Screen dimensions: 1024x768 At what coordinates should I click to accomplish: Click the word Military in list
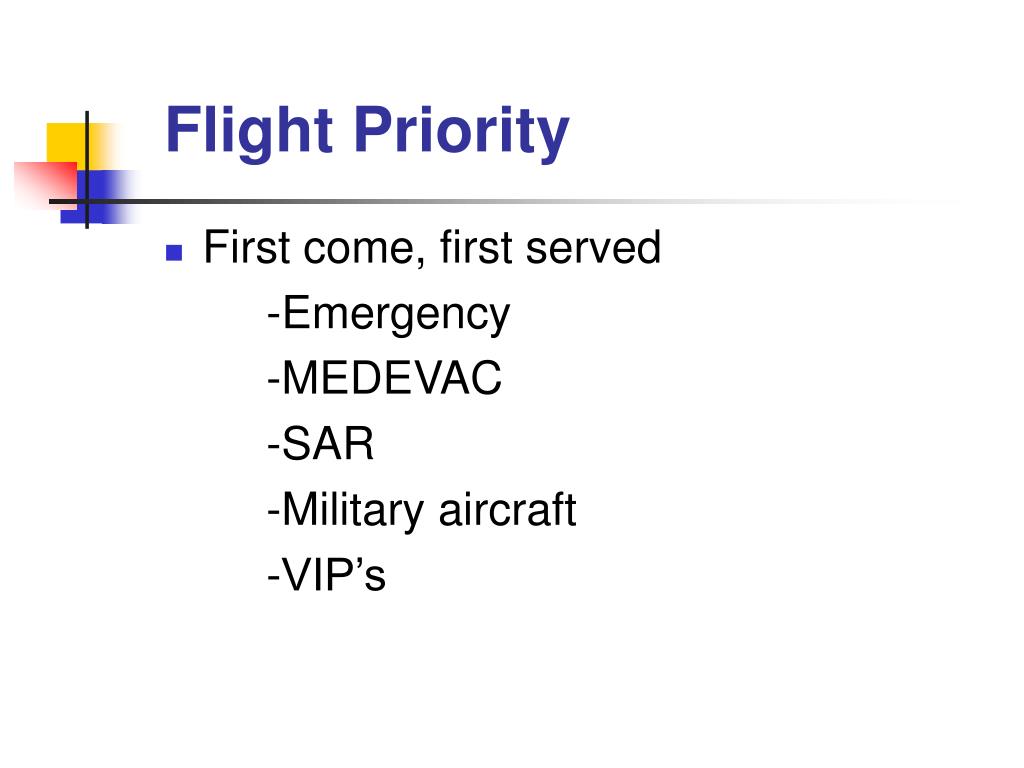[353, 510]
